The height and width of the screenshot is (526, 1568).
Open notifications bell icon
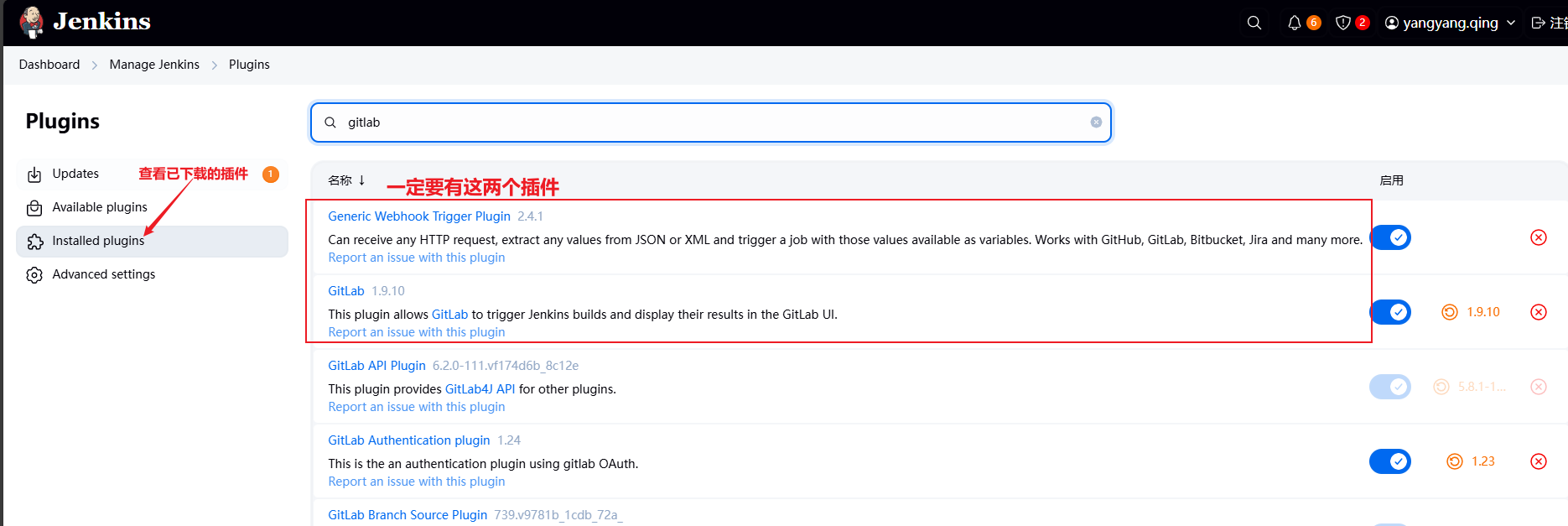coord(1295,23)
